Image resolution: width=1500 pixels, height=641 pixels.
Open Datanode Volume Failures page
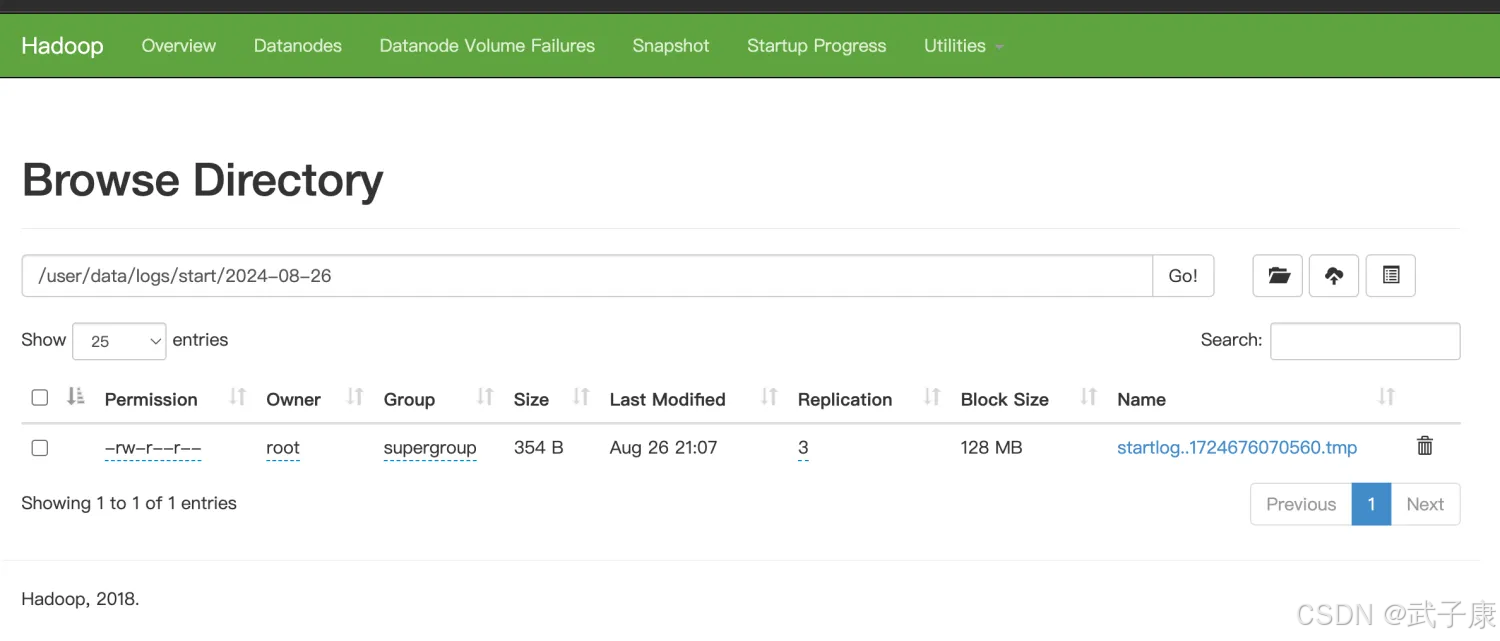[x=487, y=46]
